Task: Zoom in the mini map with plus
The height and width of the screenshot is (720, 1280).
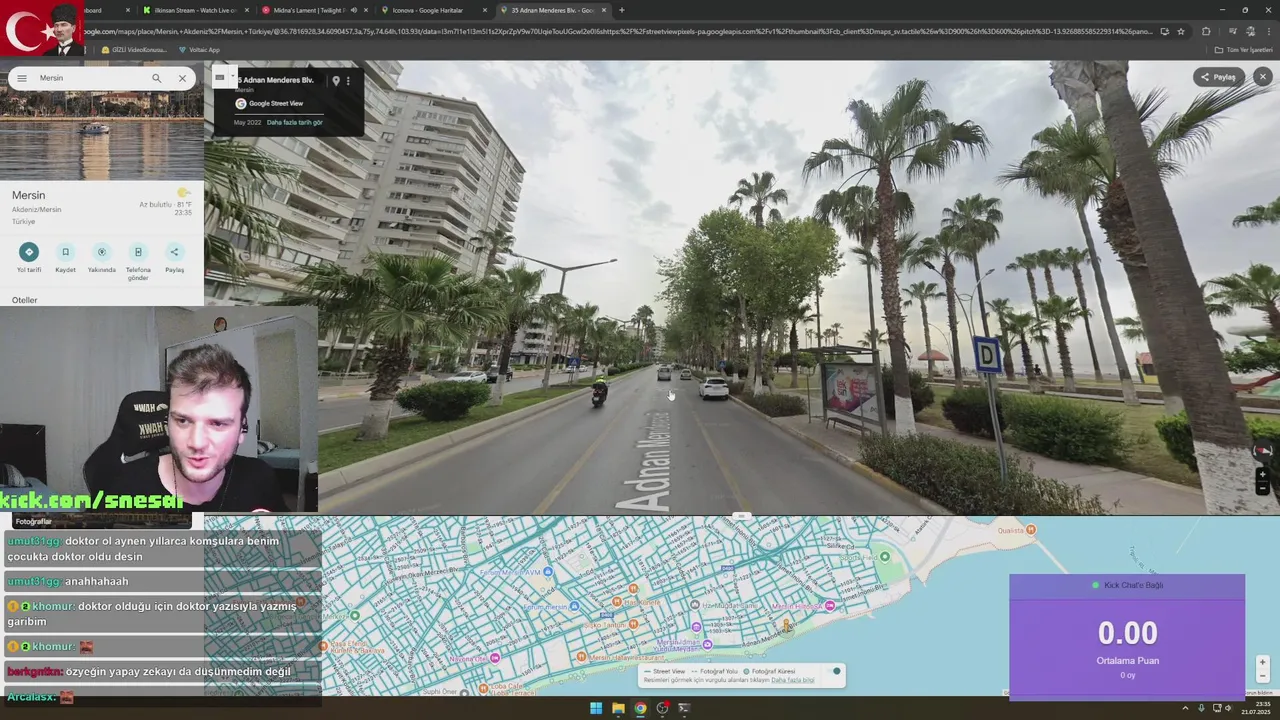Action: tap(1262, 662)
